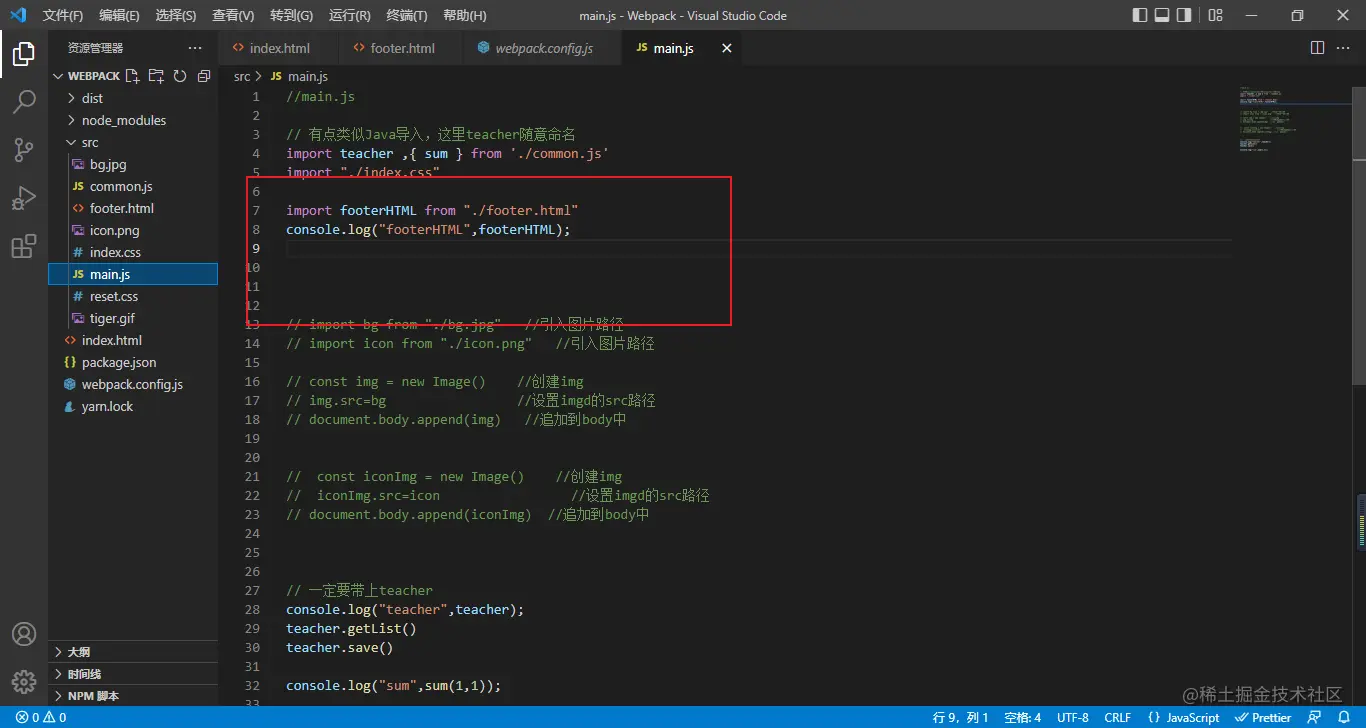Select index.css in the file tree
Image resolution: width=1366 pixels, height=728 pixels.
tap(133, 252)
